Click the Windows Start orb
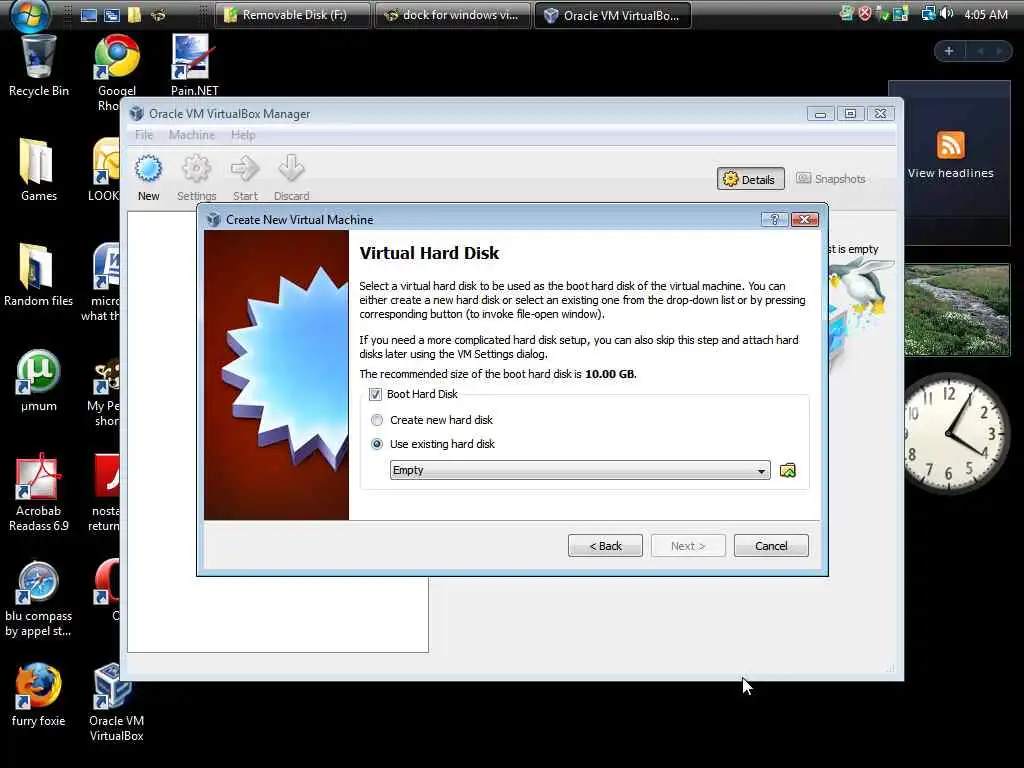Viewport: 1024px width, 768px height. (x=29, y=14)
